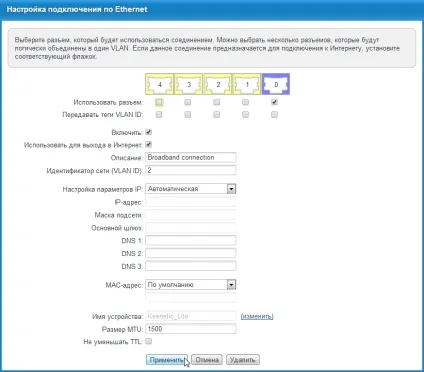Viewport: 424px width, 372px height.
Task: Check 'Использовать разъем' for port 3
Action: coord(188,102)
